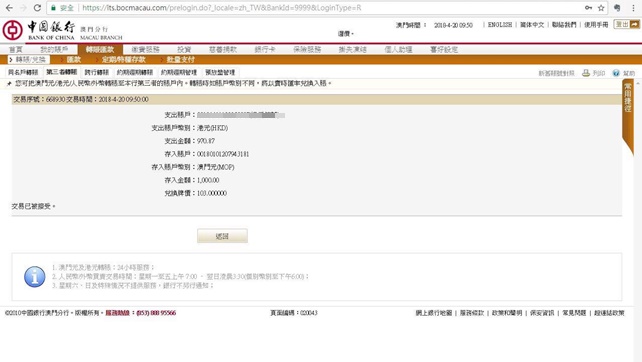Open the 網上銀行地圖 footer link

[434, 313]
